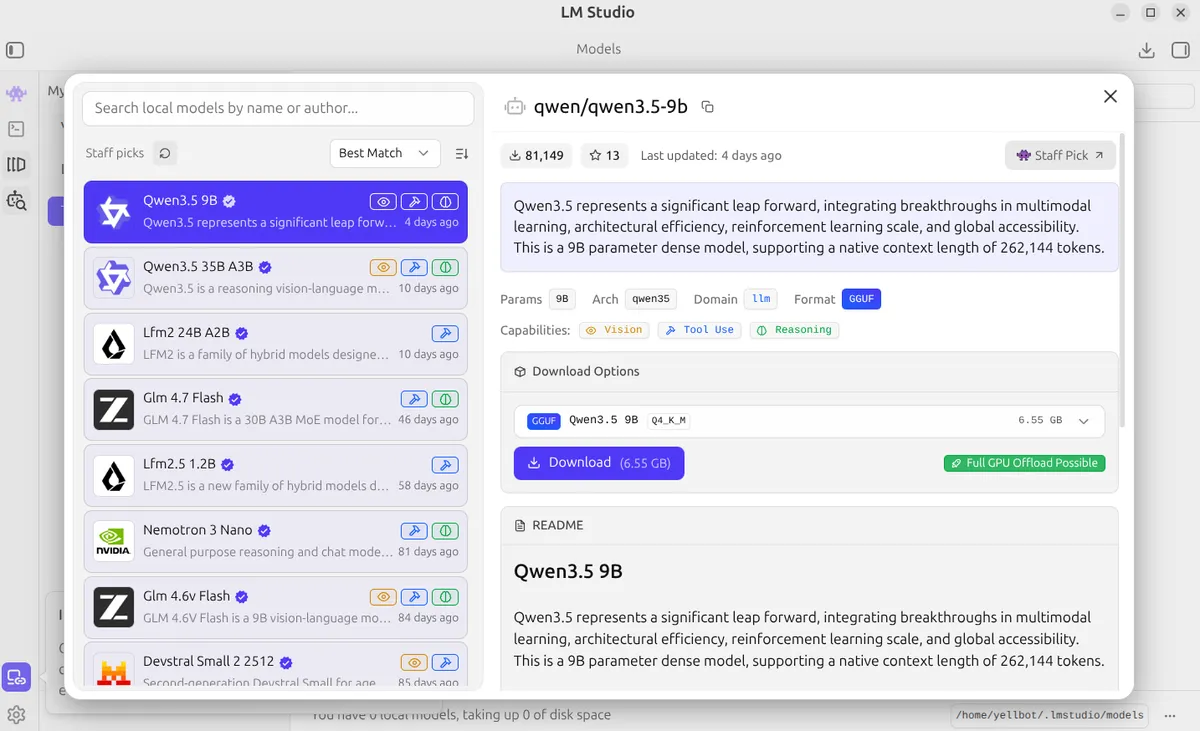Click the /home/yellbot/.lmstudio/models path
The width and height of the screenshot is (1200, 731).
pyautogui.click(x=1049, y=715)
